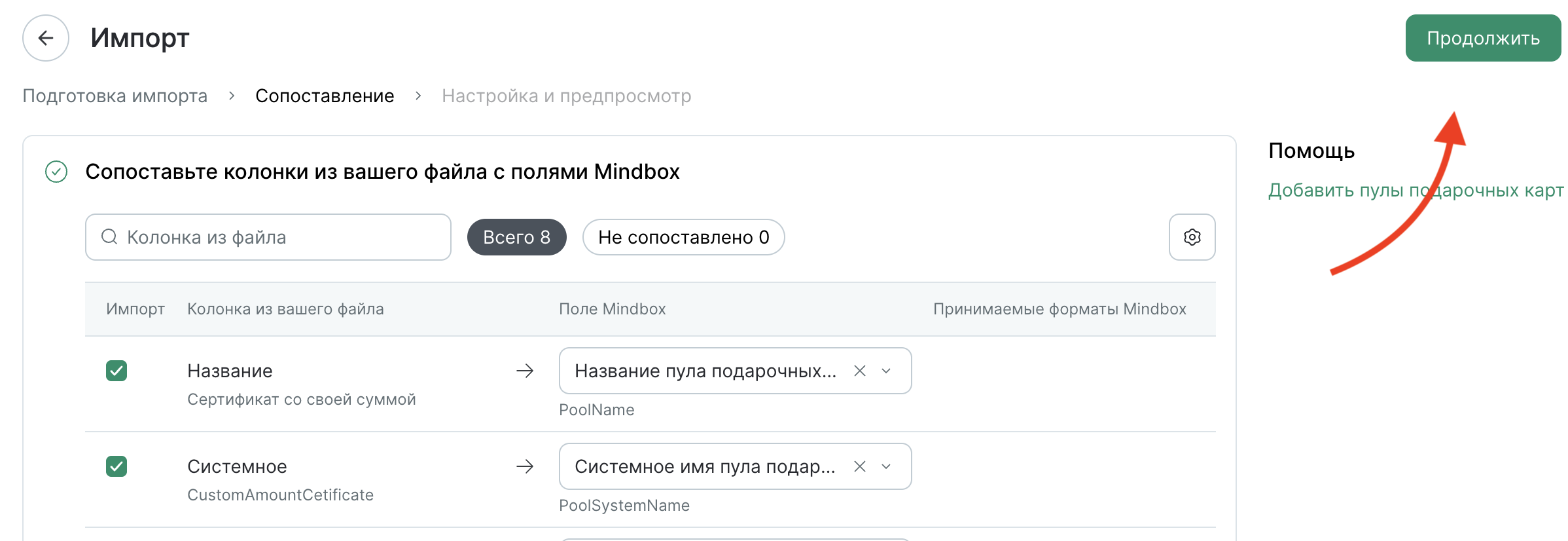Click the Продолжить button
This screenshot has width=1568, height=541.
point(1483,38)
